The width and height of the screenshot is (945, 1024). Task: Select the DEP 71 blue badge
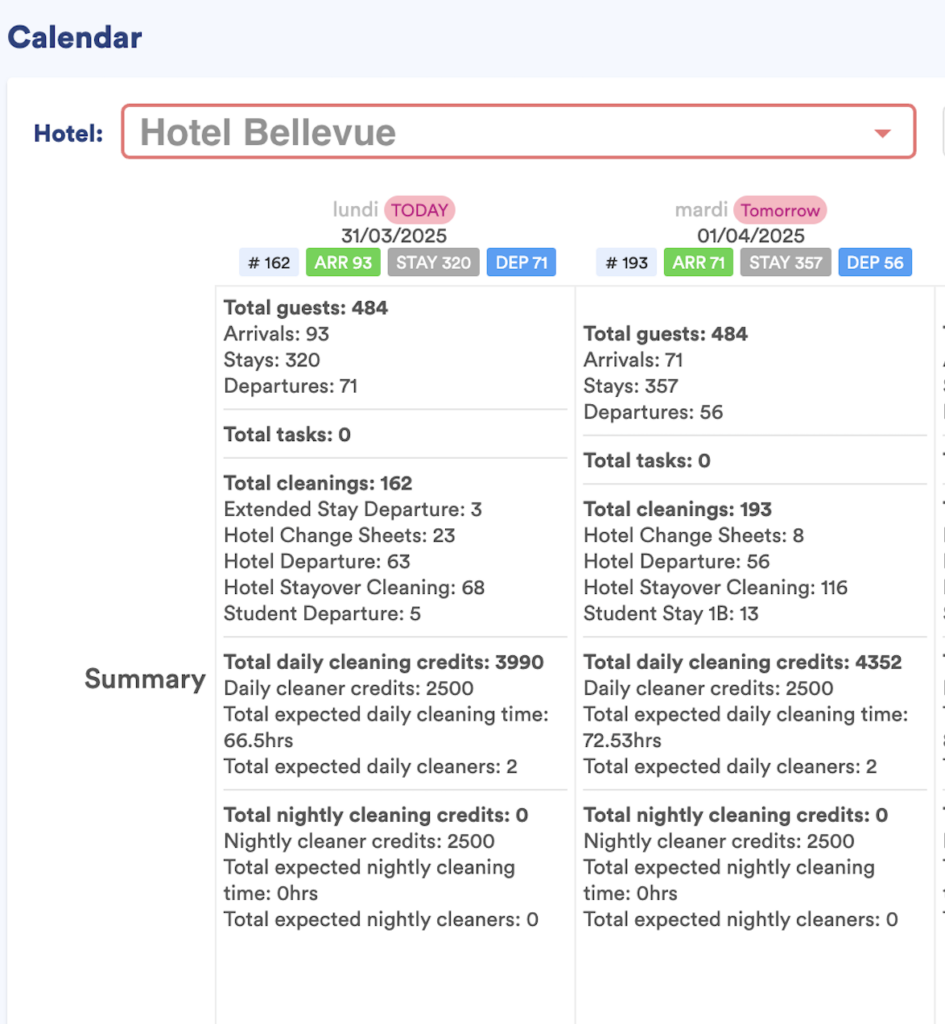coord(521,263)
